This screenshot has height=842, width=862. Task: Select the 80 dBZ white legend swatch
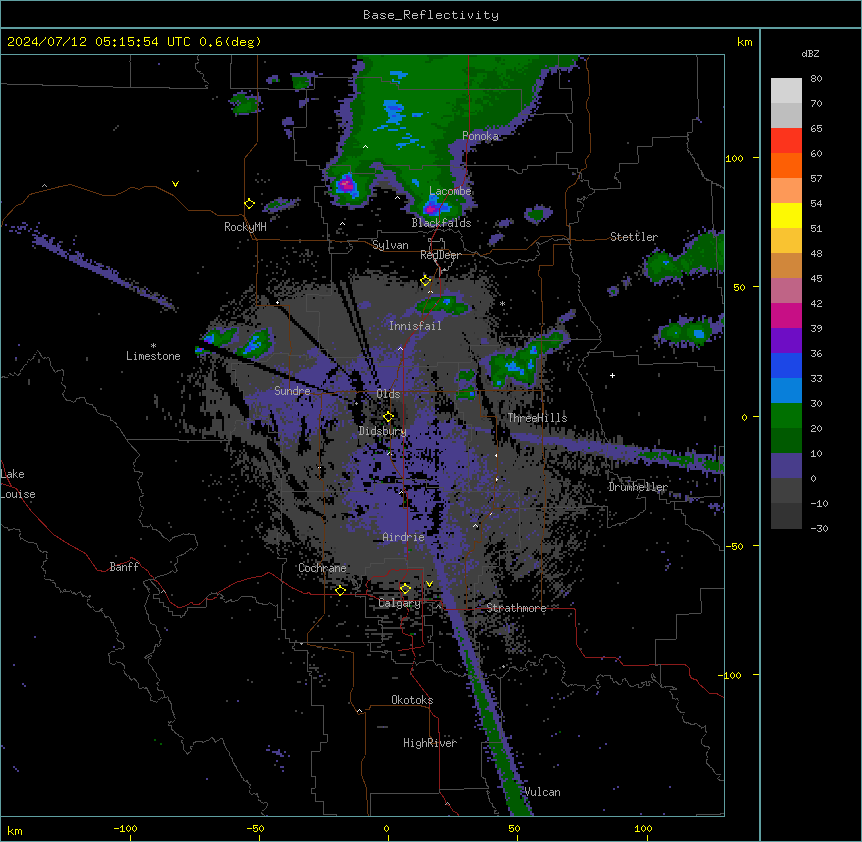pyautogui.click(x=786, y=90)
